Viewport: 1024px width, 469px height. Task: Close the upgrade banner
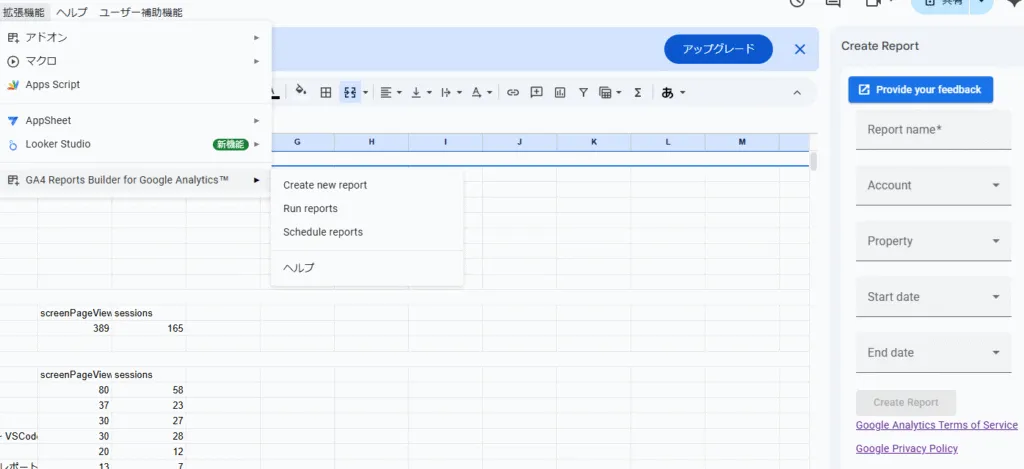pos(800,49)
